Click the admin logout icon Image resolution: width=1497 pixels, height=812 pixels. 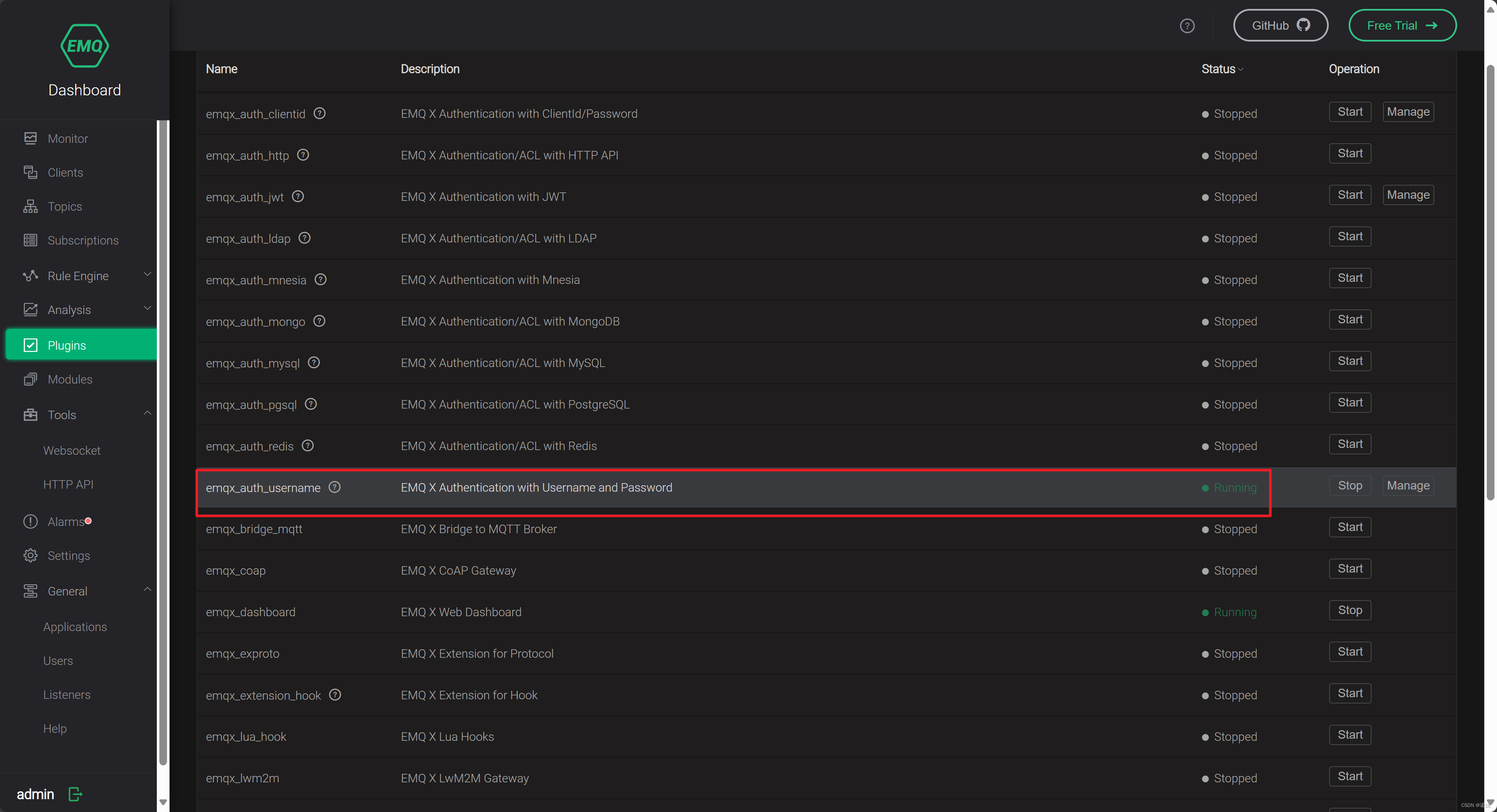pos(75,794)
